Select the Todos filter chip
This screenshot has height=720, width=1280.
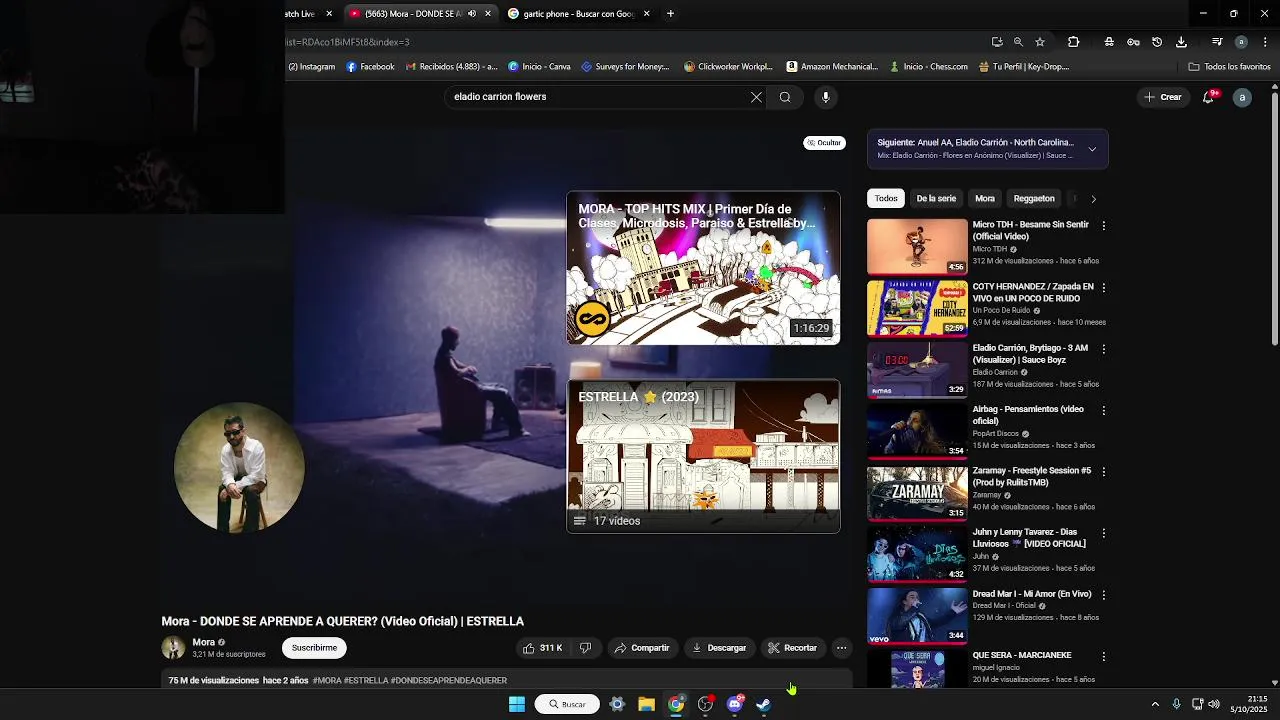[x=886, y=198]
